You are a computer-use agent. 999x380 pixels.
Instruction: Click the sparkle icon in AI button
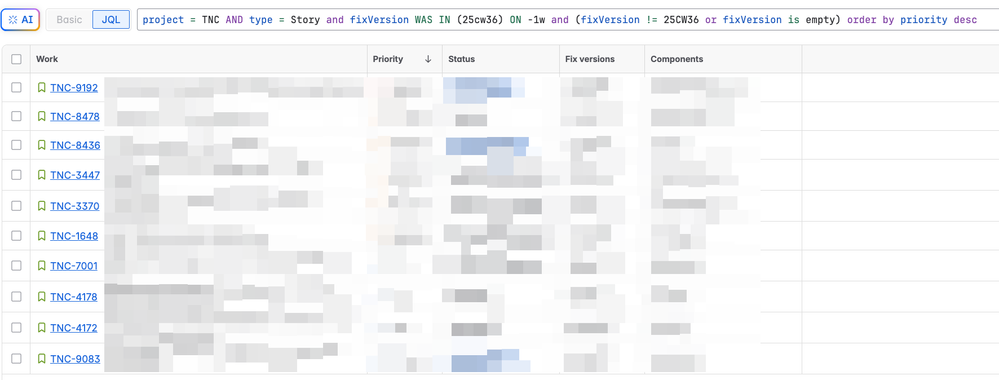click(13, 20)
